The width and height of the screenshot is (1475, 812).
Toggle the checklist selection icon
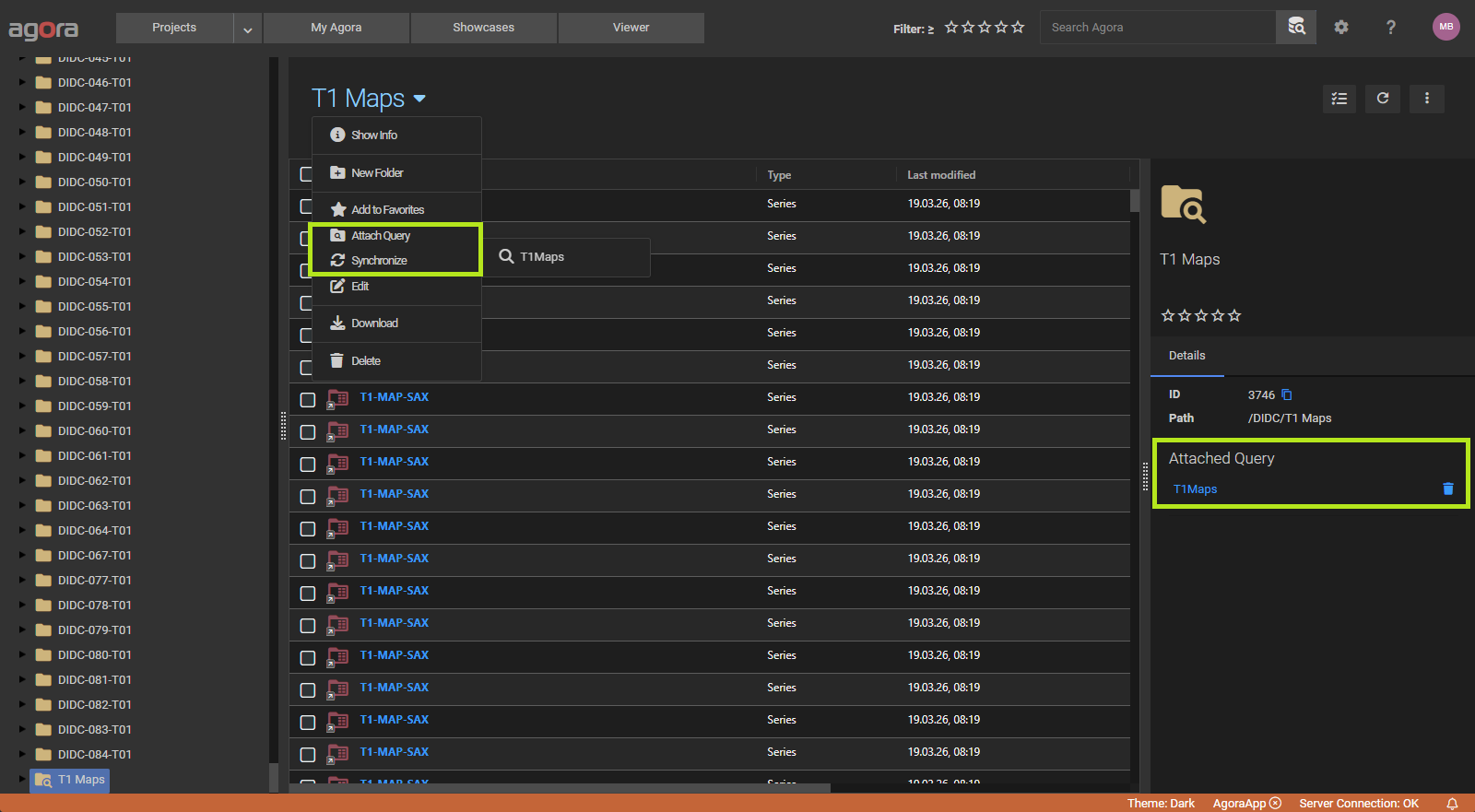[x=1339, y=99]
